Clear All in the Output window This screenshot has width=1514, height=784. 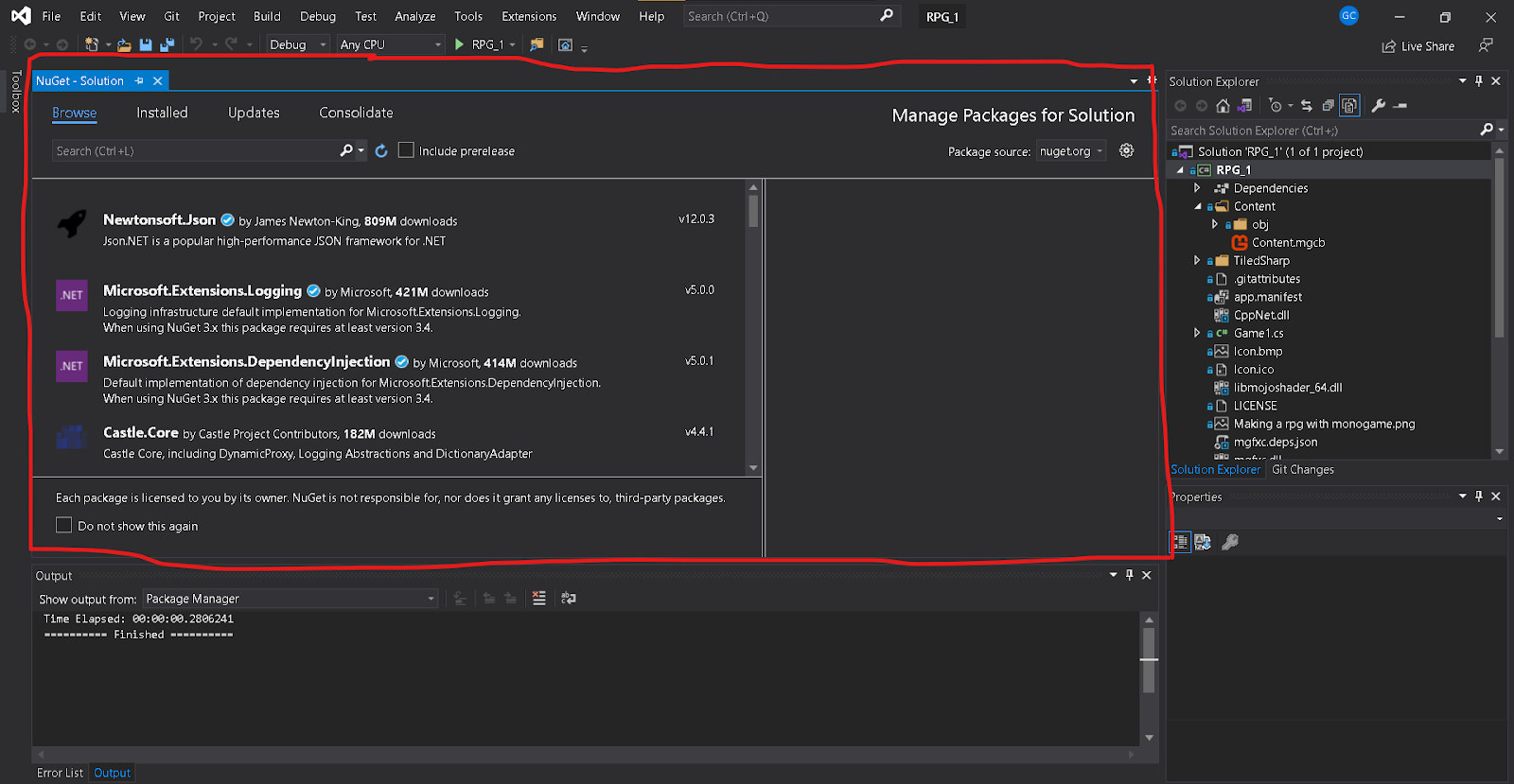tap(538, 598)
